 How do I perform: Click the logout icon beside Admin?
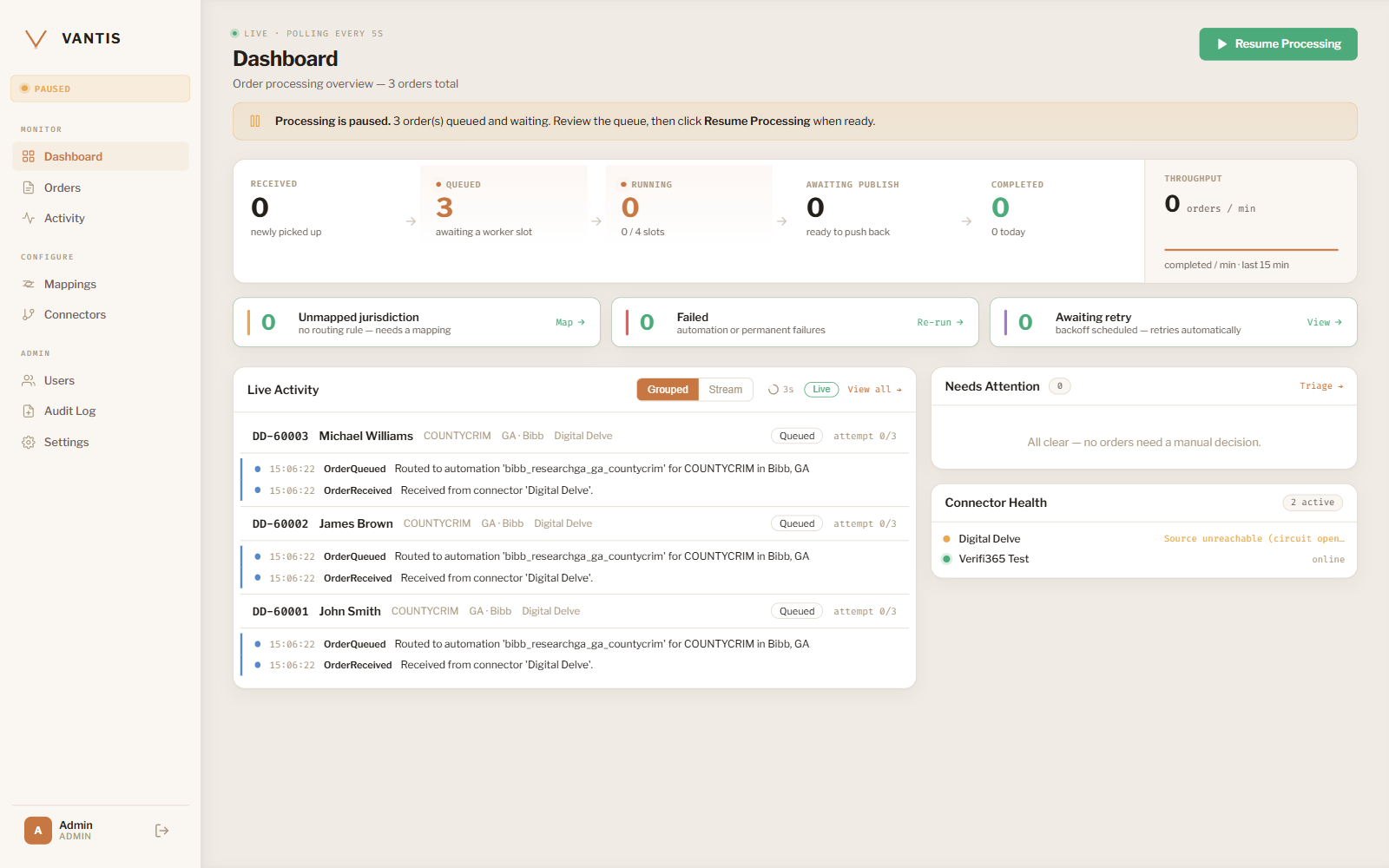(161, 831)
